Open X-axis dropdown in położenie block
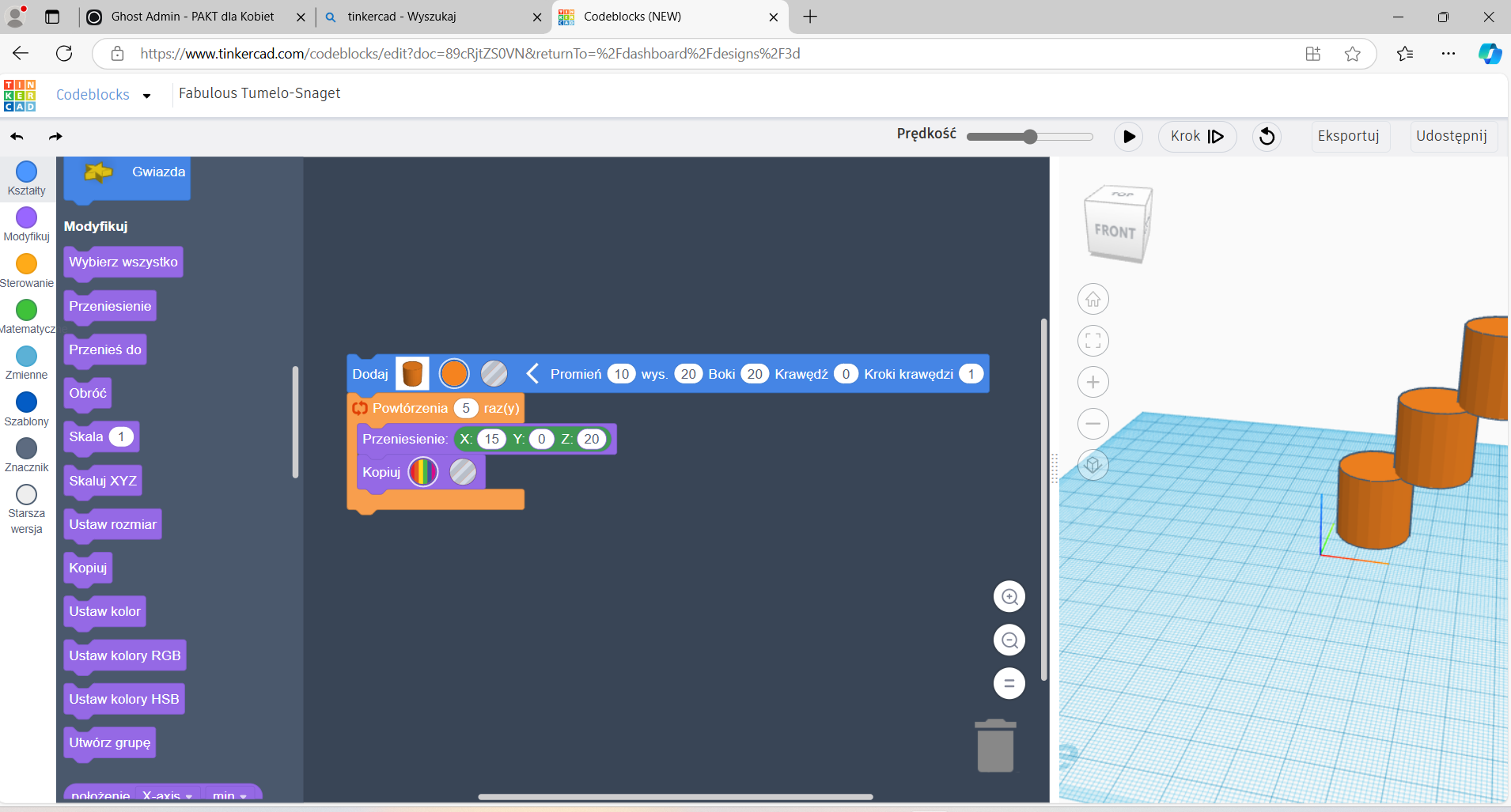This screenshot has height=812, width=1511. [168, 795]
